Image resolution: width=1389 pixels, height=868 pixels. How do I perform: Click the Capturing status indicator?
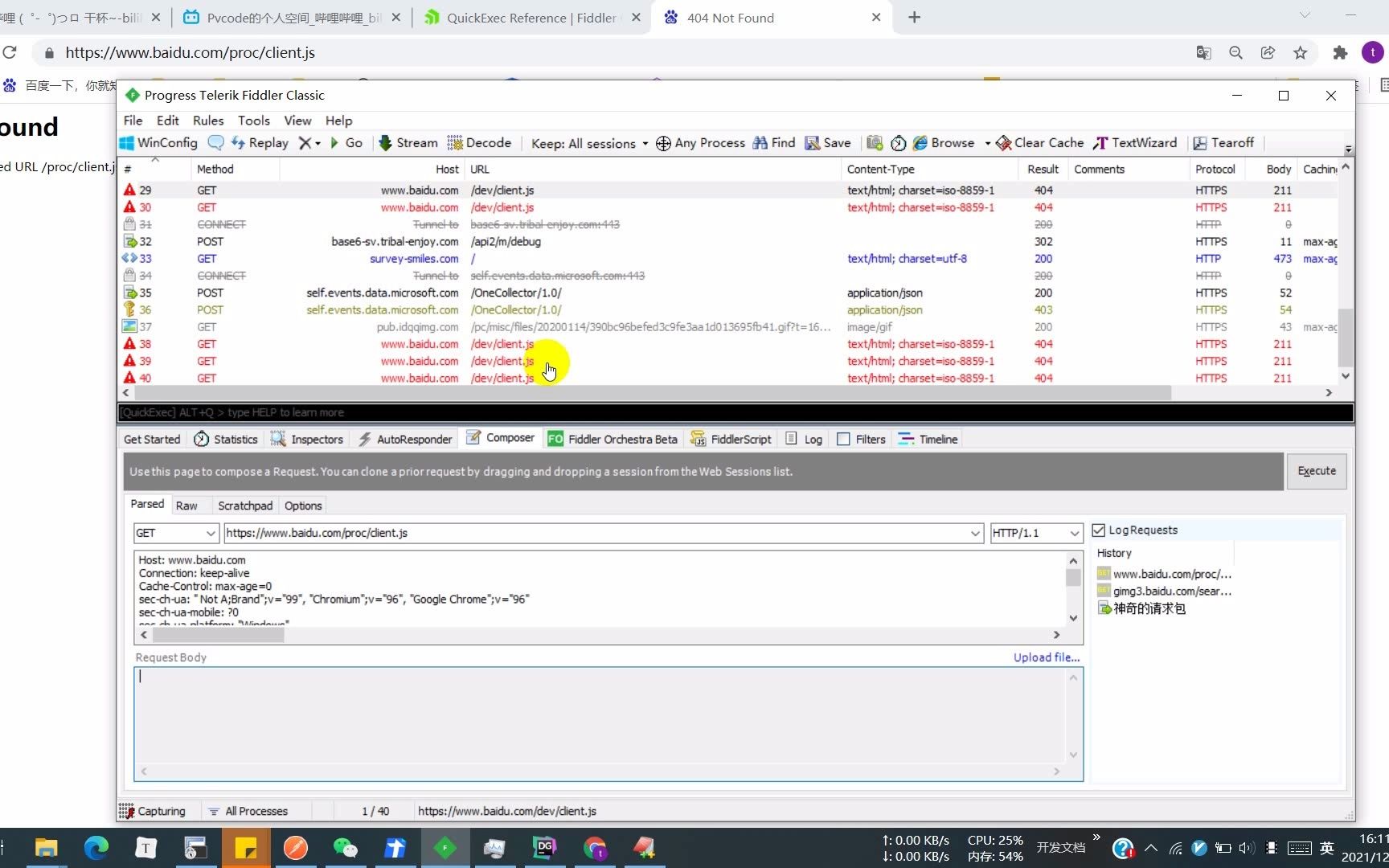(x=153, y=811)
